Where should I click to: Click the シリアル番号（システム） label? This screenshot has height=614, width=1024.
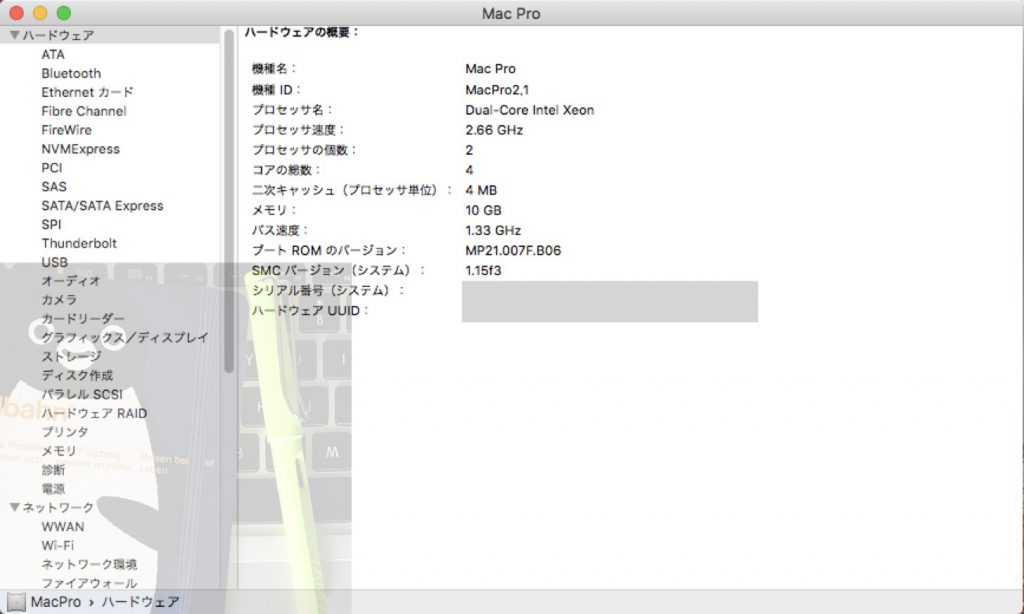[328, 291]
